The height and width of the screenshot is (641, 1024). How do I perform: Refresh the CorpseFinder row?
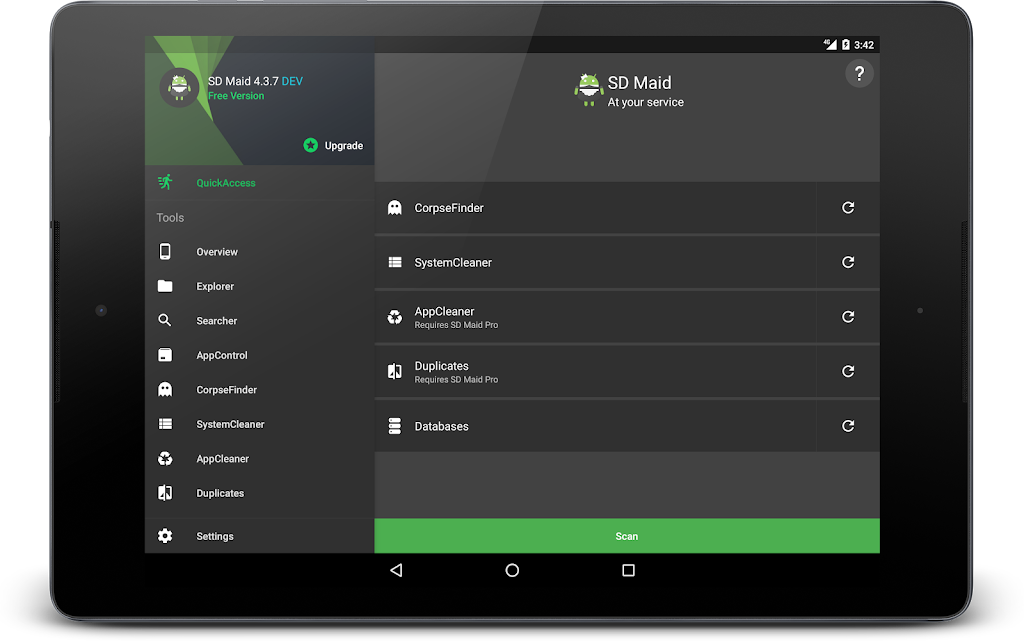(x=848, y=208)
